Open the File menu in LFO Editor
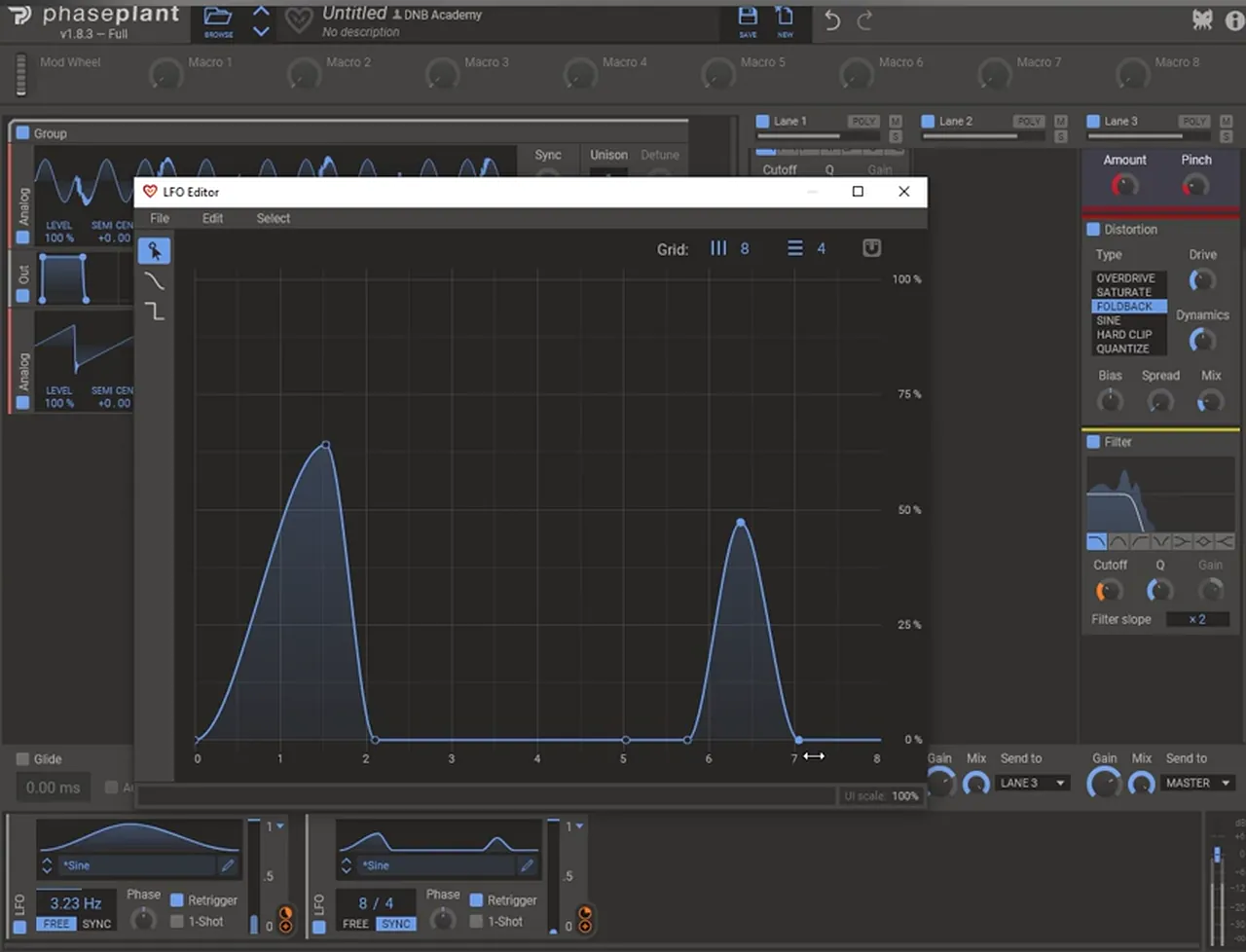This screenshot has width=1246, height=952. pos(160,218)
